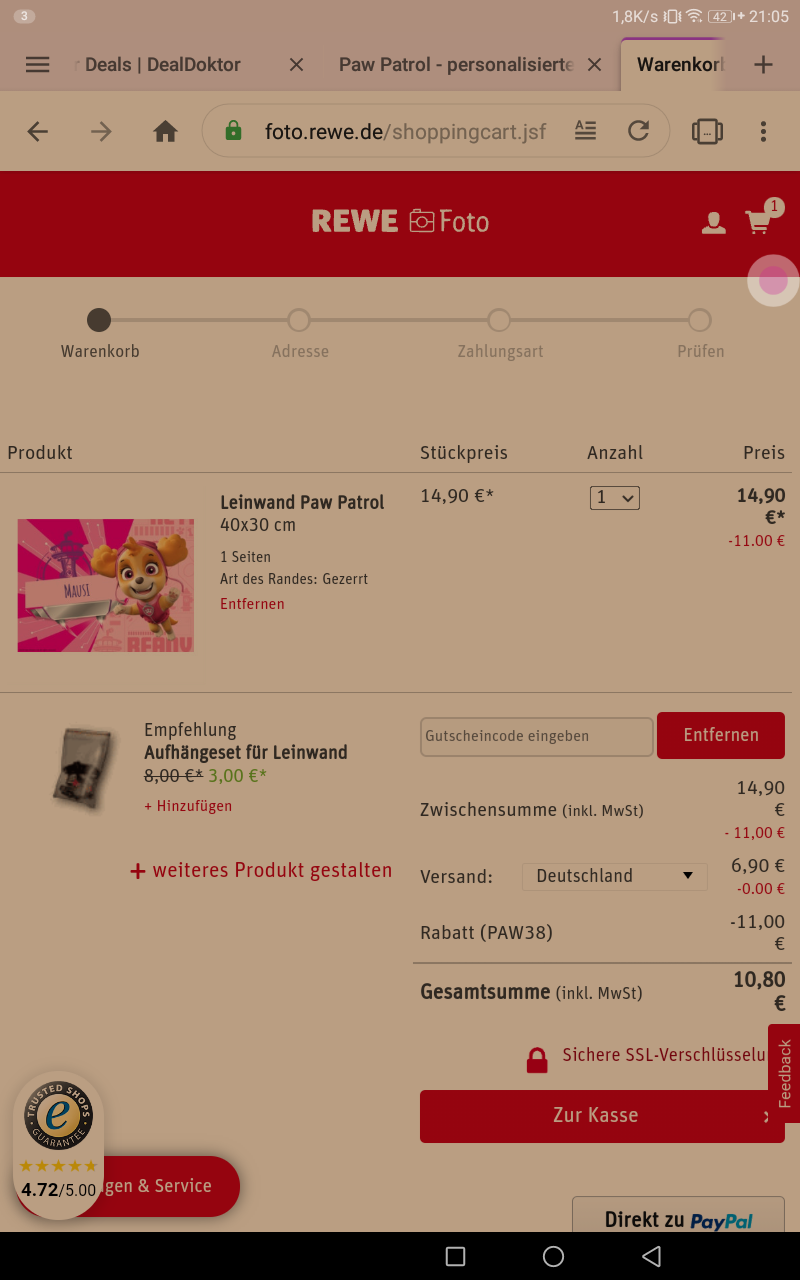Open reader mode icon in address bar
Viewport: 800px width, 1280px height.
point(585,130)
